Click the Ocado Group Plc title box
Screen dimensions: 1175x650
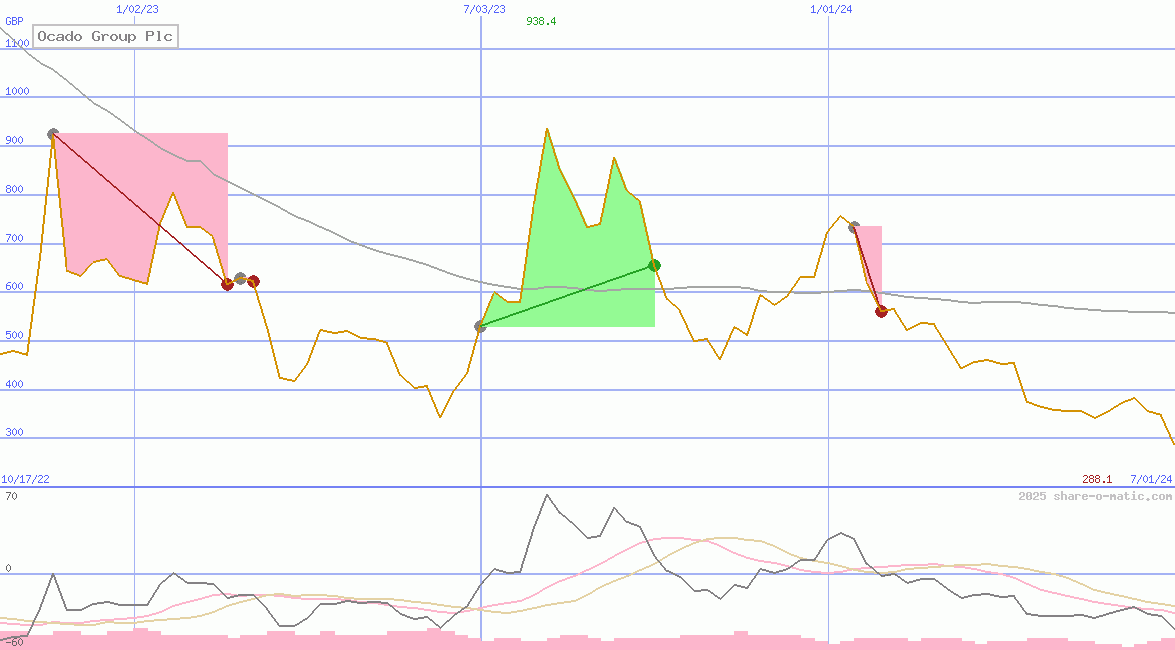point(105,37)
